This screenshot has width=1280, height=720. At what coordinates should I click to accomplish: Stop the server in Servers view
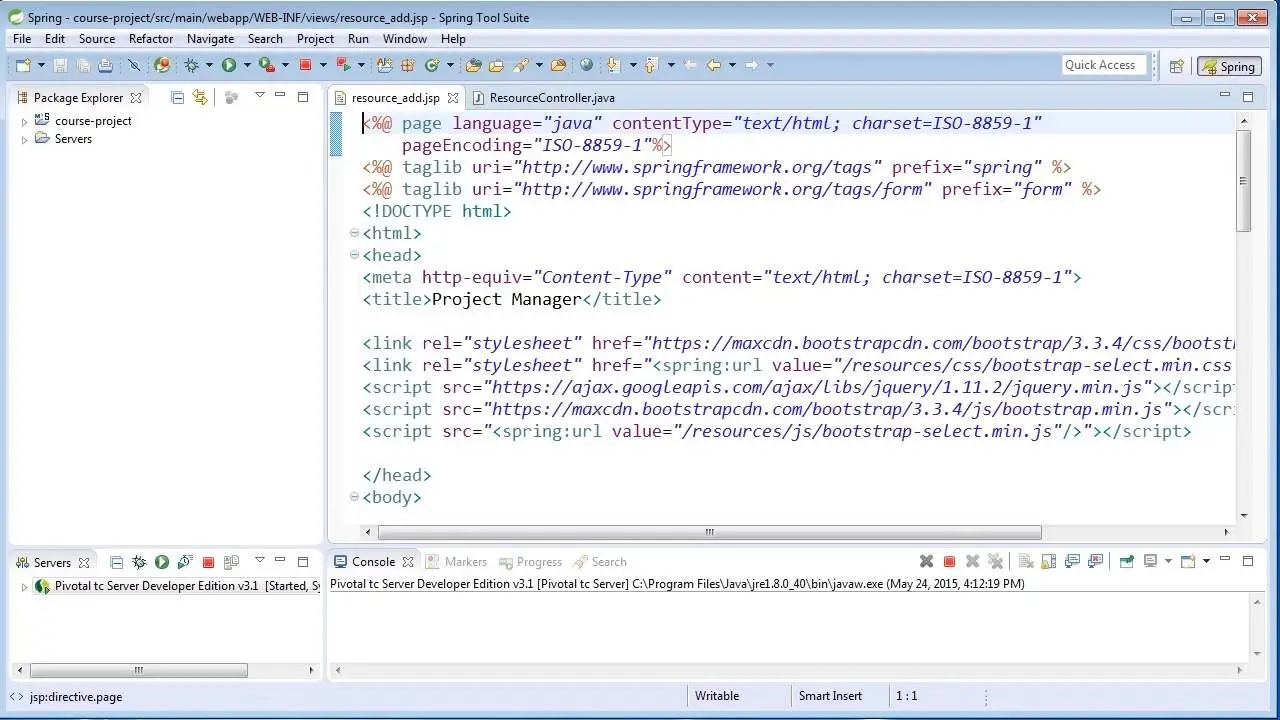point(209,563)
